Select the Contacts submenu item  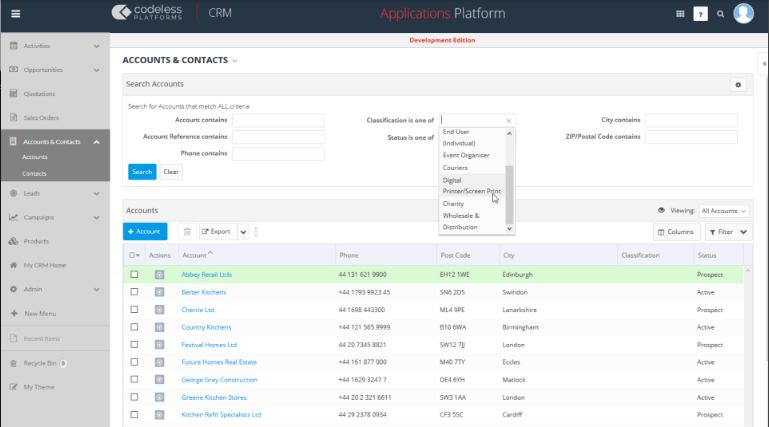click(34, 174)
